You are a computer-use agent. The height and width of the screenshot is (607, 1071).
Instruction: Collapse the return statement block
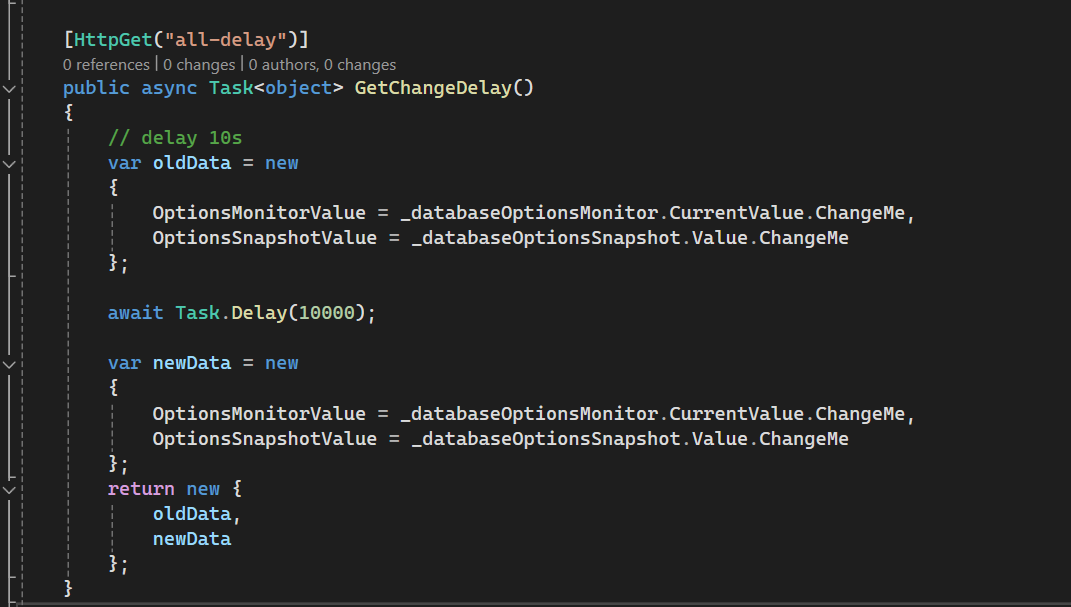pos(10,490)
